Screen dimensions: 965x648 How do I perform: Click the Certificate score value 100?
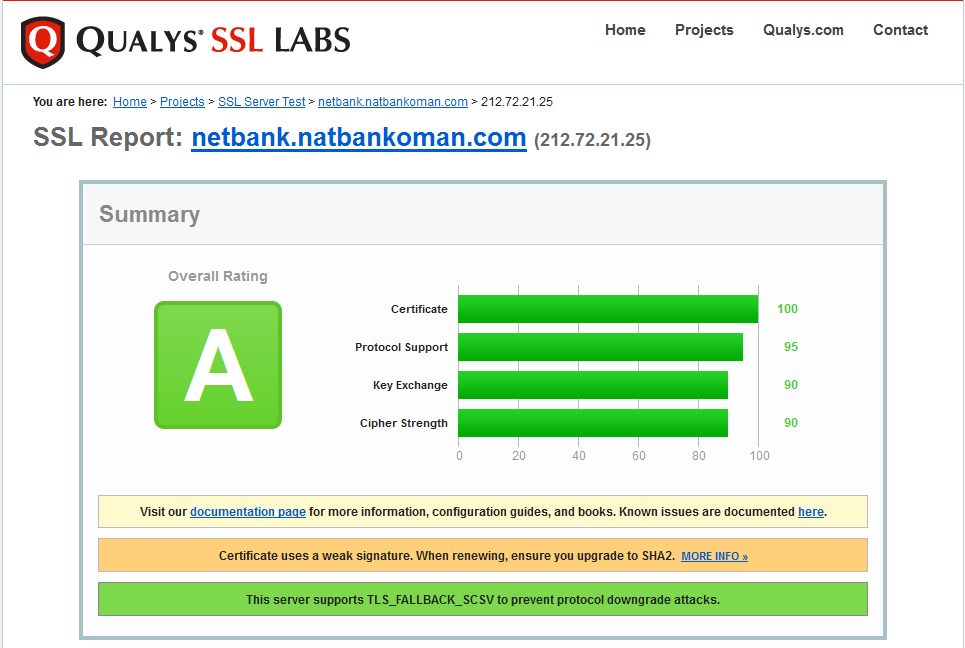pyautogui.click(x=787, y=309)
